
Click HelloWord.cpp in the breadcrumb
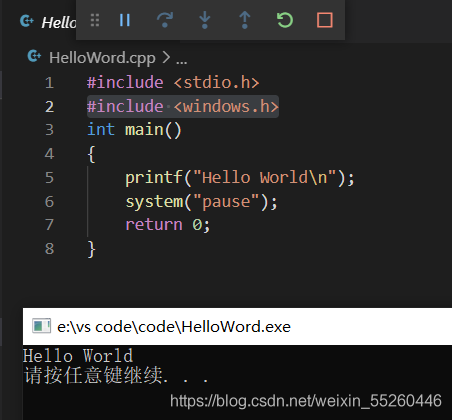click(x=102, y=58)
